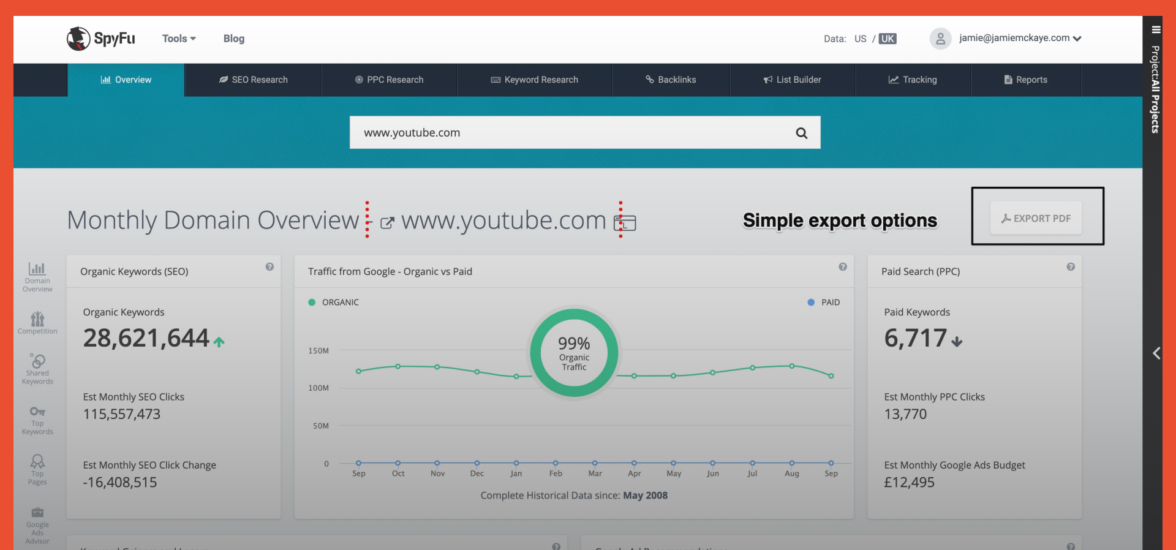Click the May 2008 historical data text

(645, 495)
